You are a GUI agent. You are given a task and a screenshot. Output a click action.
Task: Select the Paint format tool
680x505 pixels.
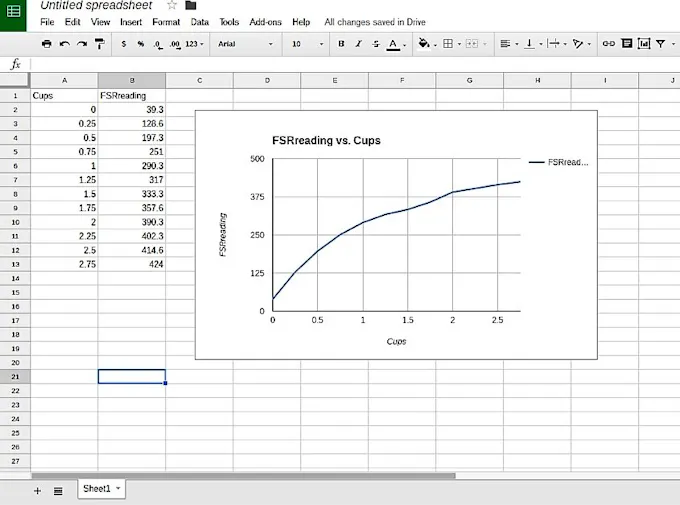tap(100, 44)
